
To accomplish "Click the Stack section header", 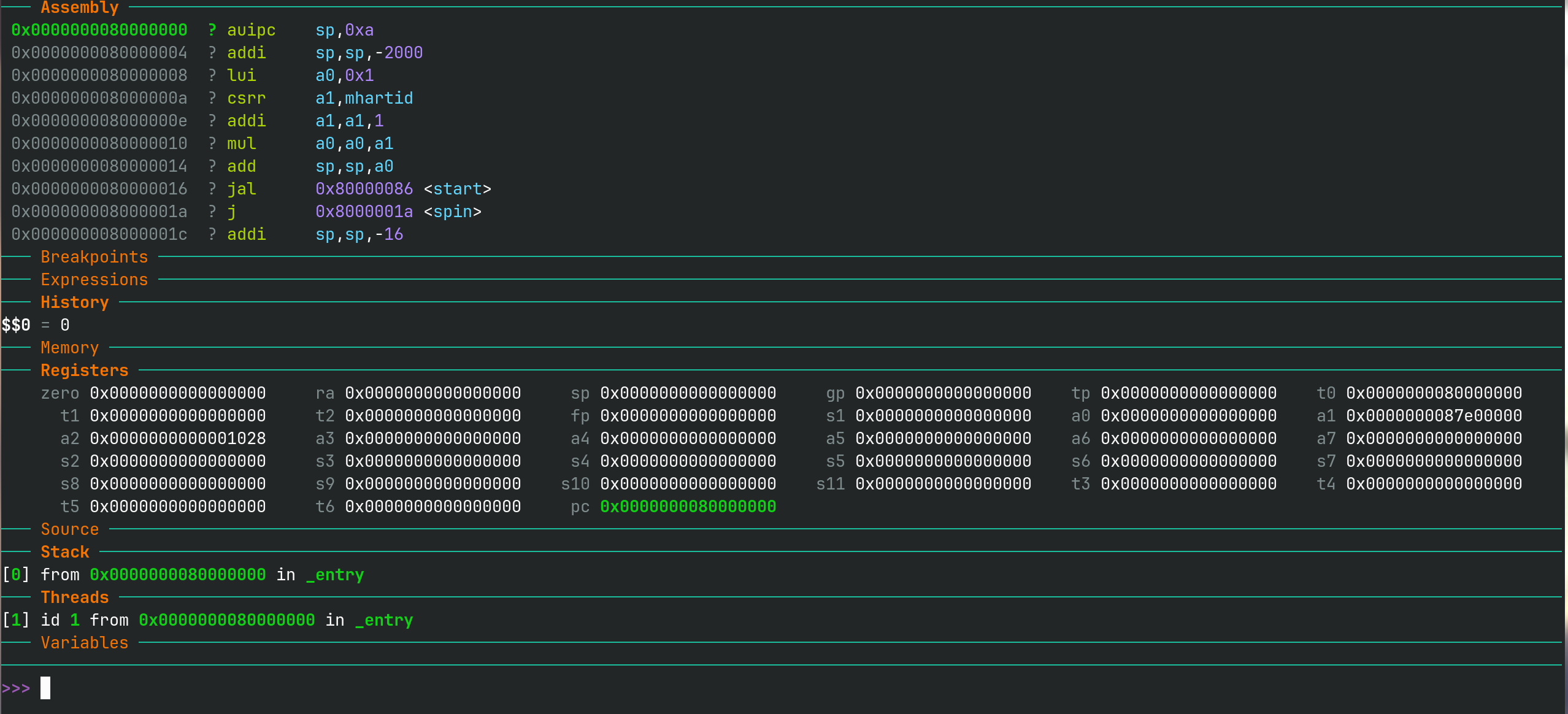I will (64, 552).
